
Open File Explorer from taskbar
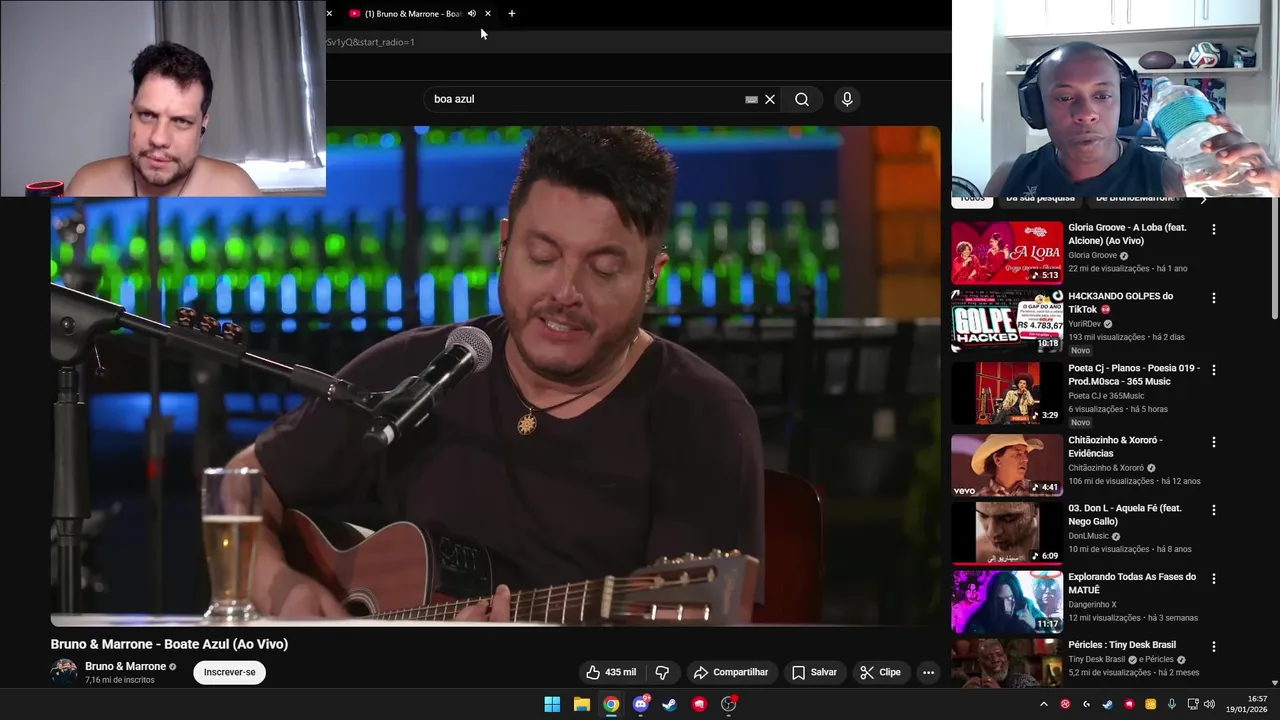[581, 704]
